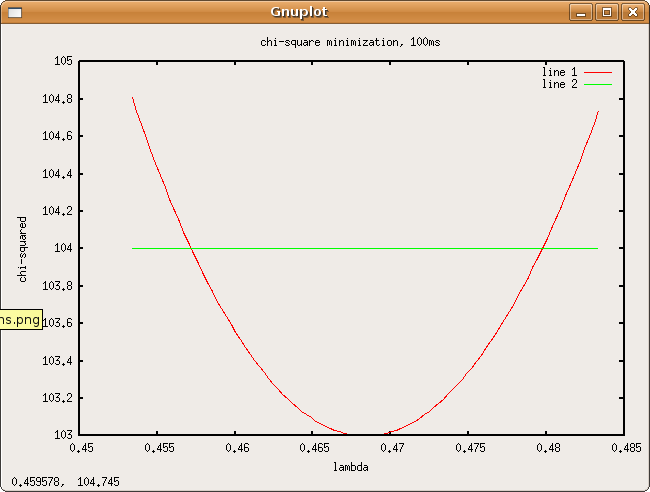Toggle the "line 1" legend entry

559,73
